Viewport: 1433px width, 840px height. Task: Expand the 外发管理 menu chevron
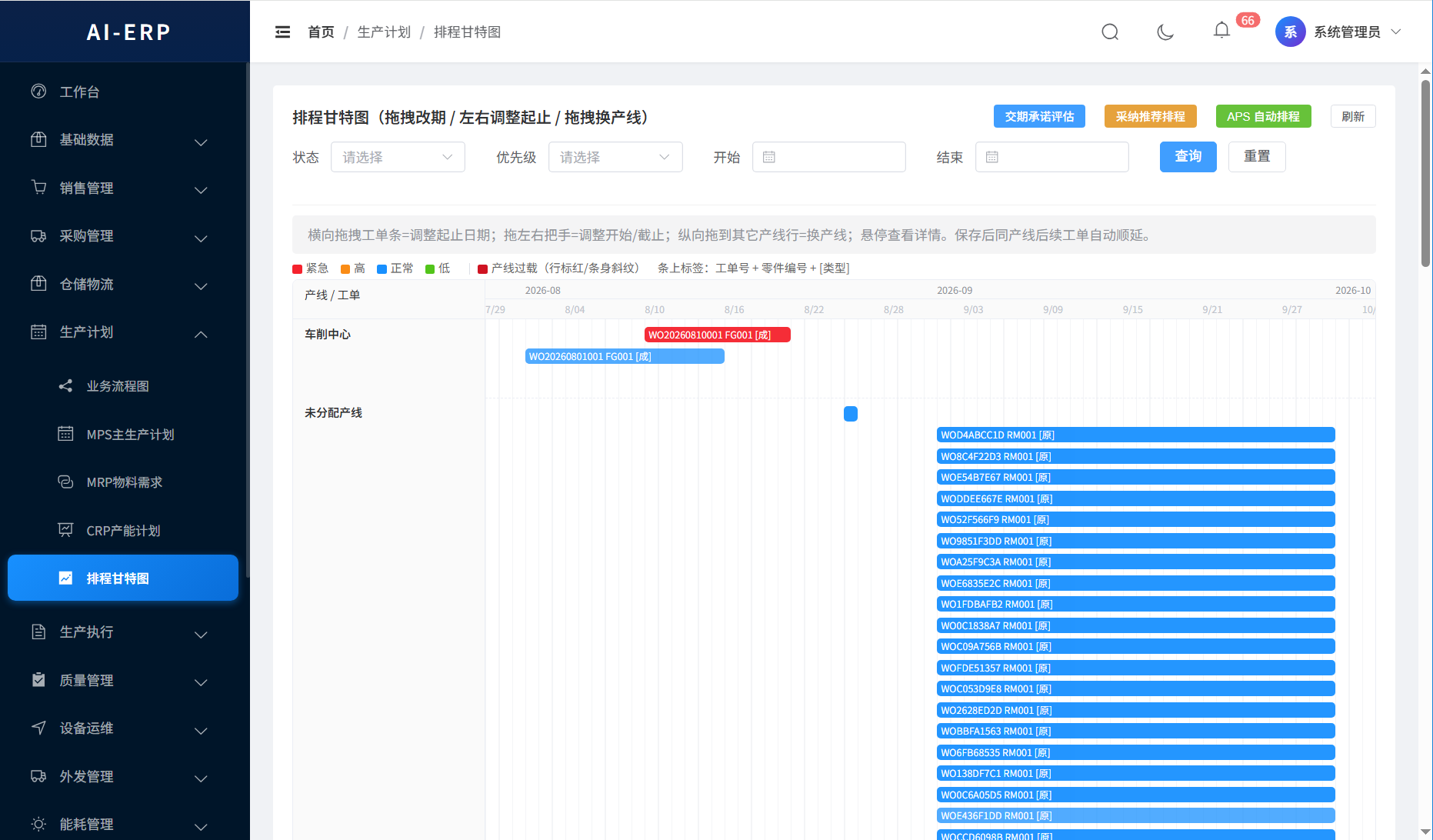(201, 778)
